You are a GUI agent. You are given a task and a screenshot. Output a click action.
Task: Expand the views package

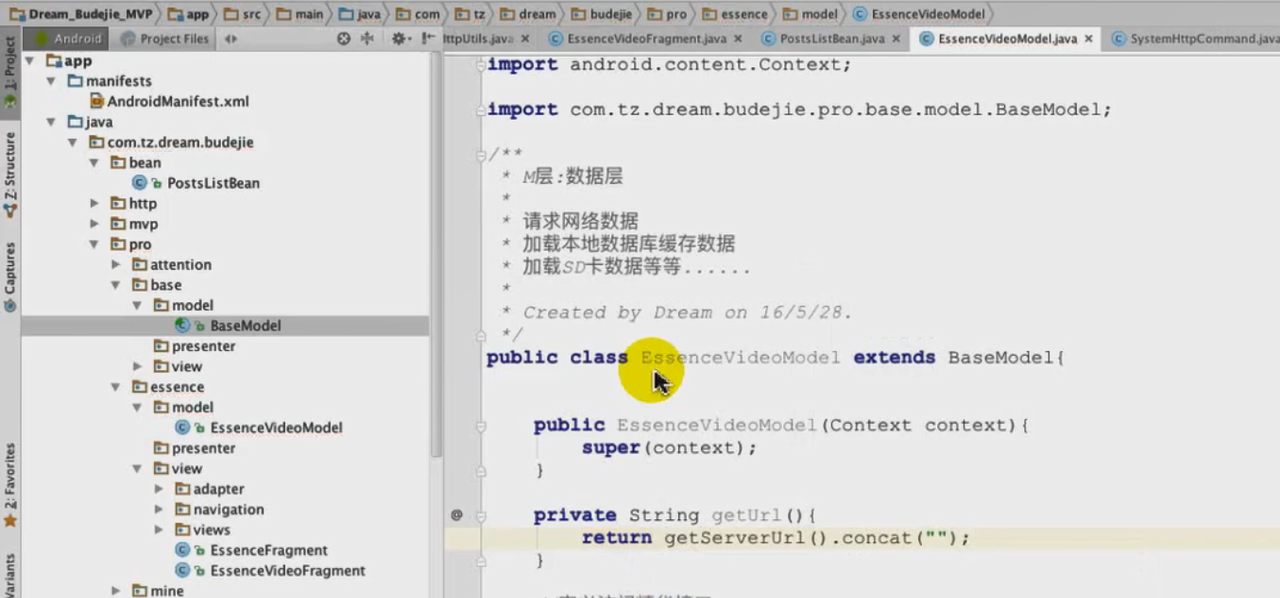(x=159, y=530)
